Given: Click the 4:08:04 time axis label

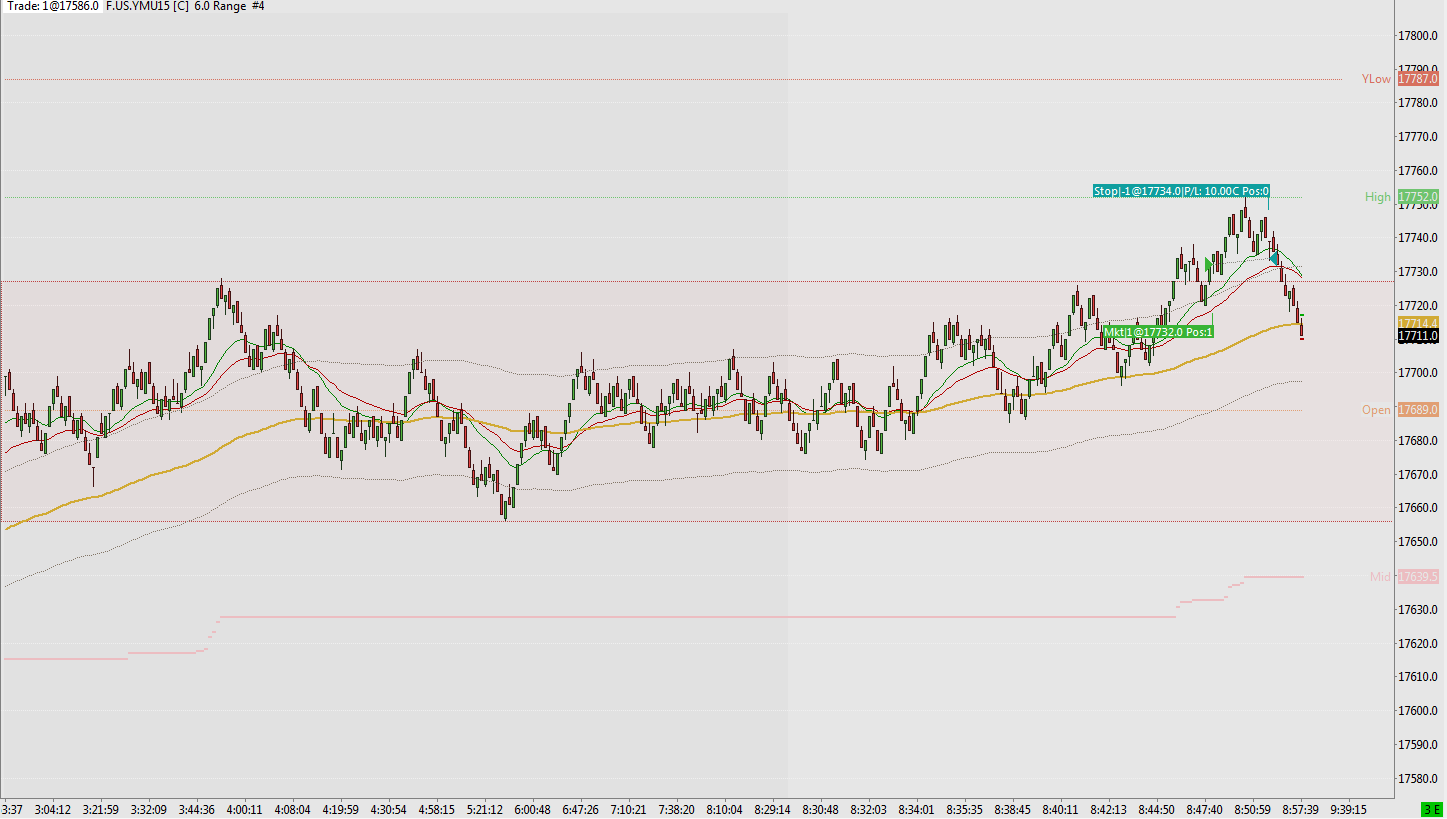Looking at the screenshot, I should tap(292, 809).
